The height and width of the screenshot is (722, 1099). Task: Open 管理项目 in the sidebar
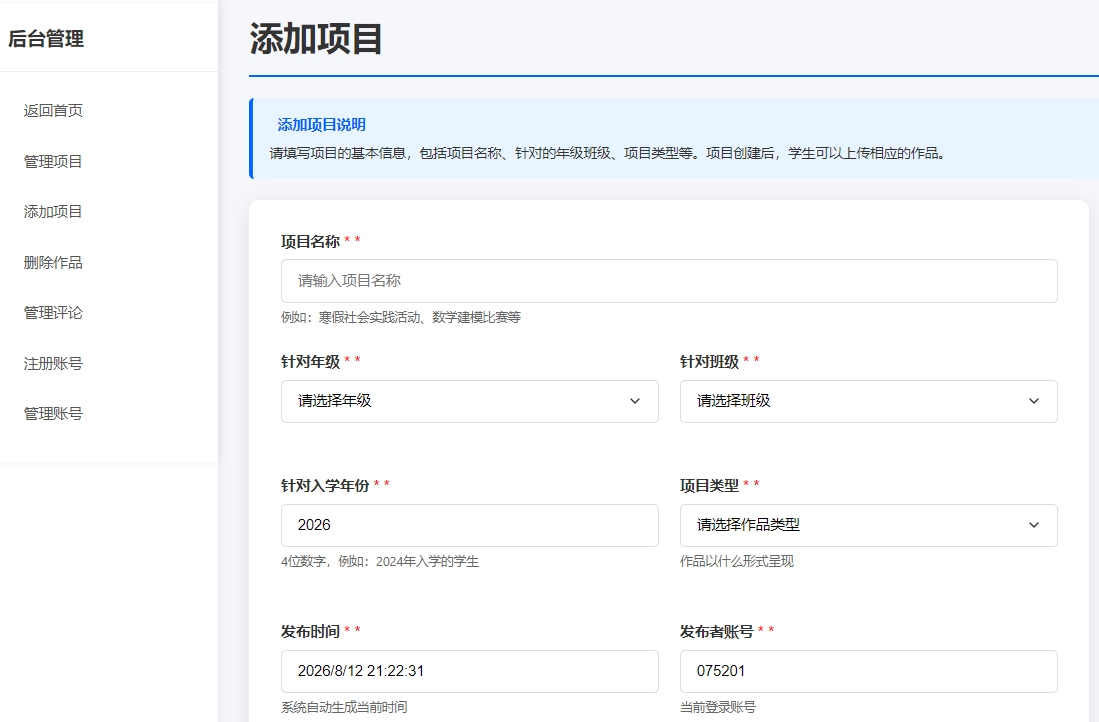(53, 161)
